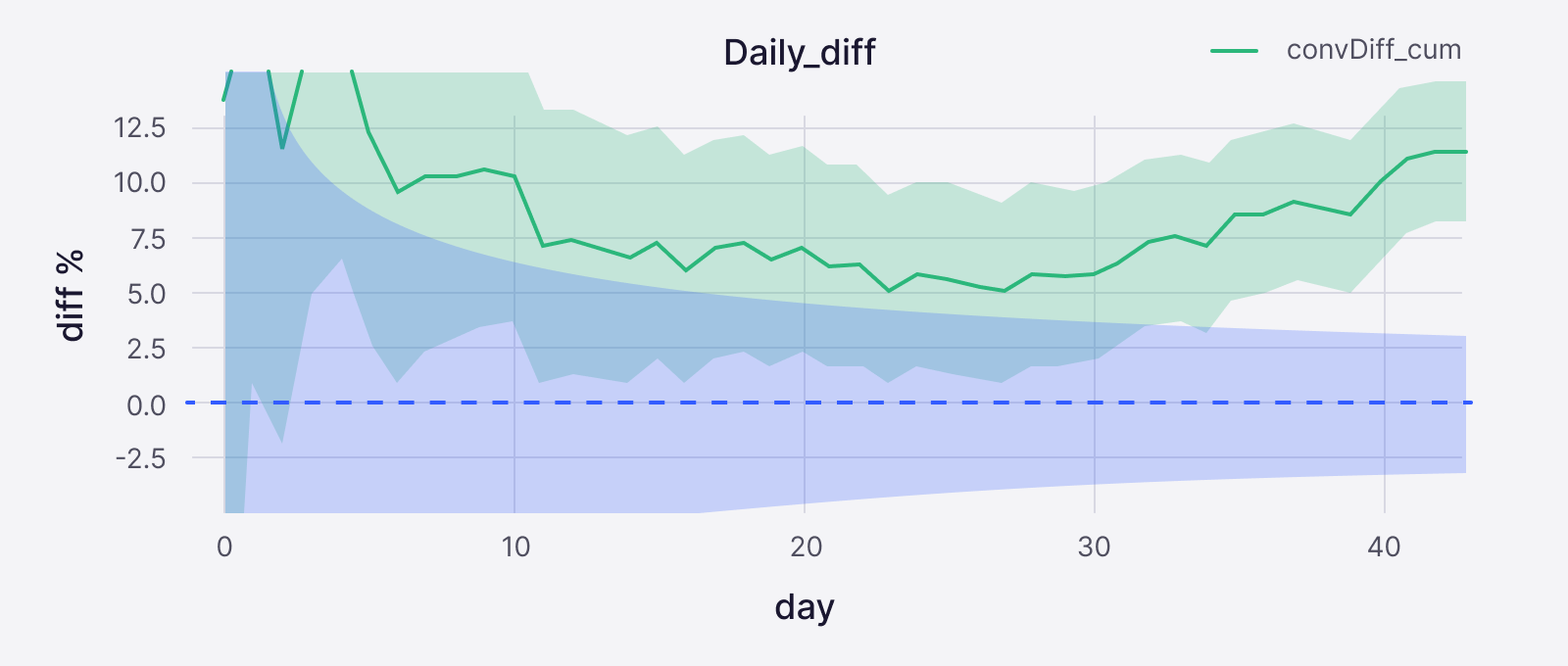
Task: Select the Daily_diff chart title
Action: (x=799, y=52)
